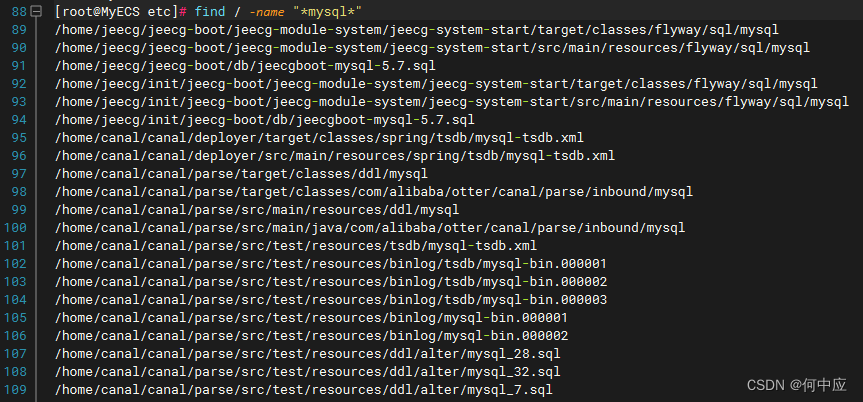This screenshot has width=863, height=402.
Task: Click parse/src/main/resources/ddl/mysql path
Action: point(257,210)
